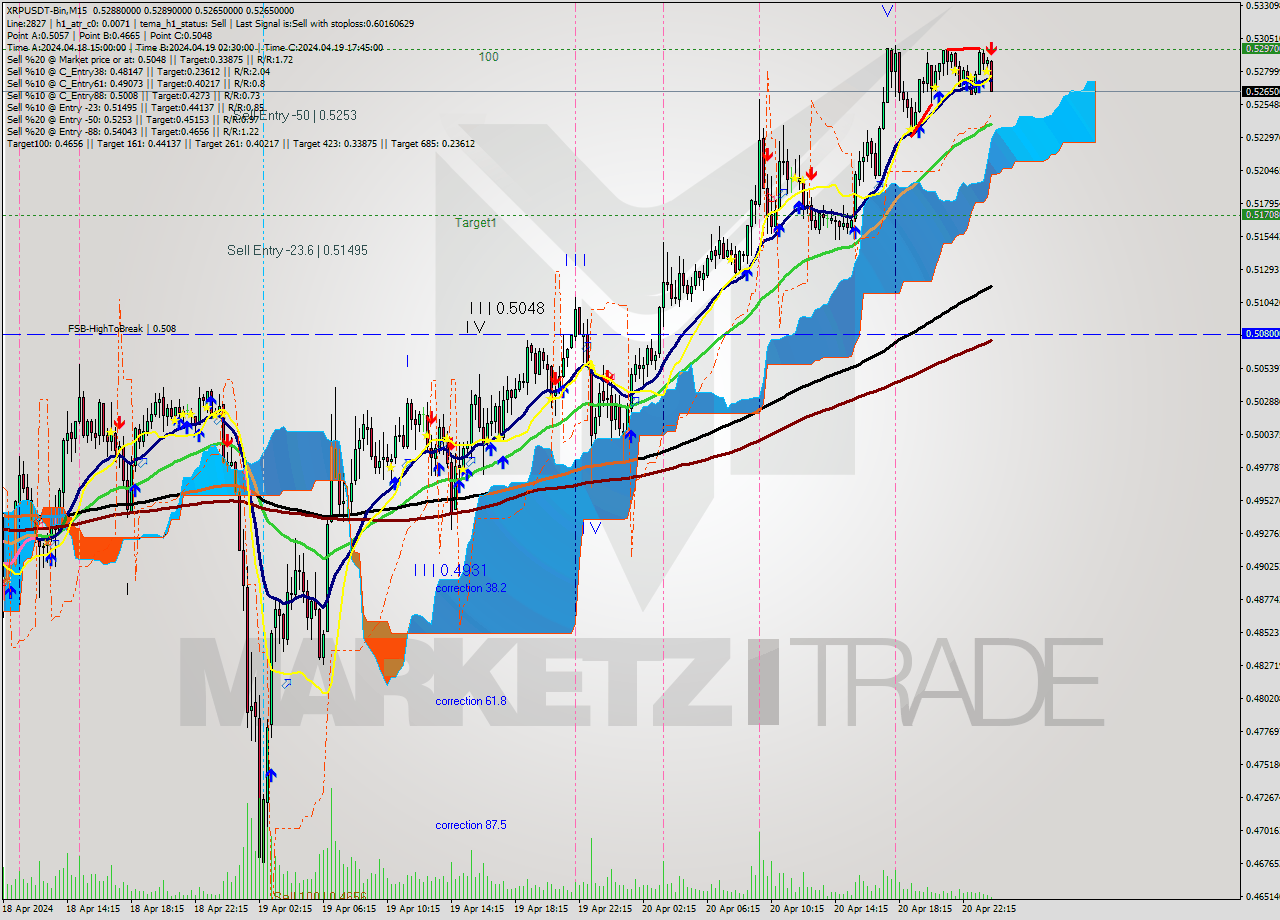Click the '20 Apr 10:15' time axis label
1280x920 pixels.
[797, 909]
